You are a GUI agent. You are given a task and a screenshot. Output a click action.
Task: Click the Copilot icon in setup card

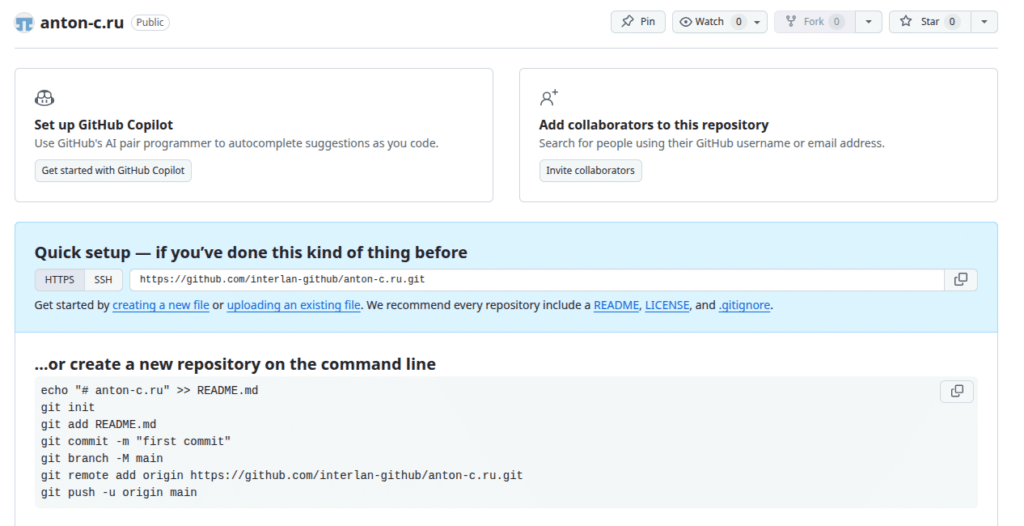[44, 98]
